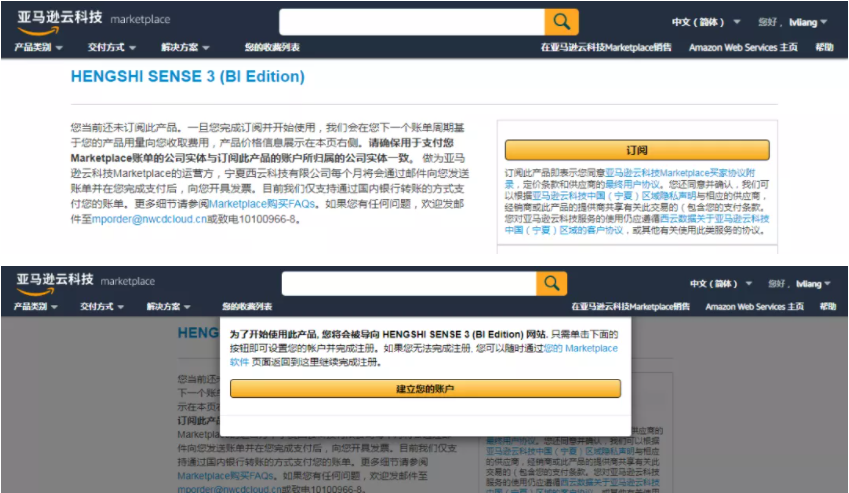Screen dimensions: 849x493
Task: Click 帮助 in top navigation
Action: point(824,48)
